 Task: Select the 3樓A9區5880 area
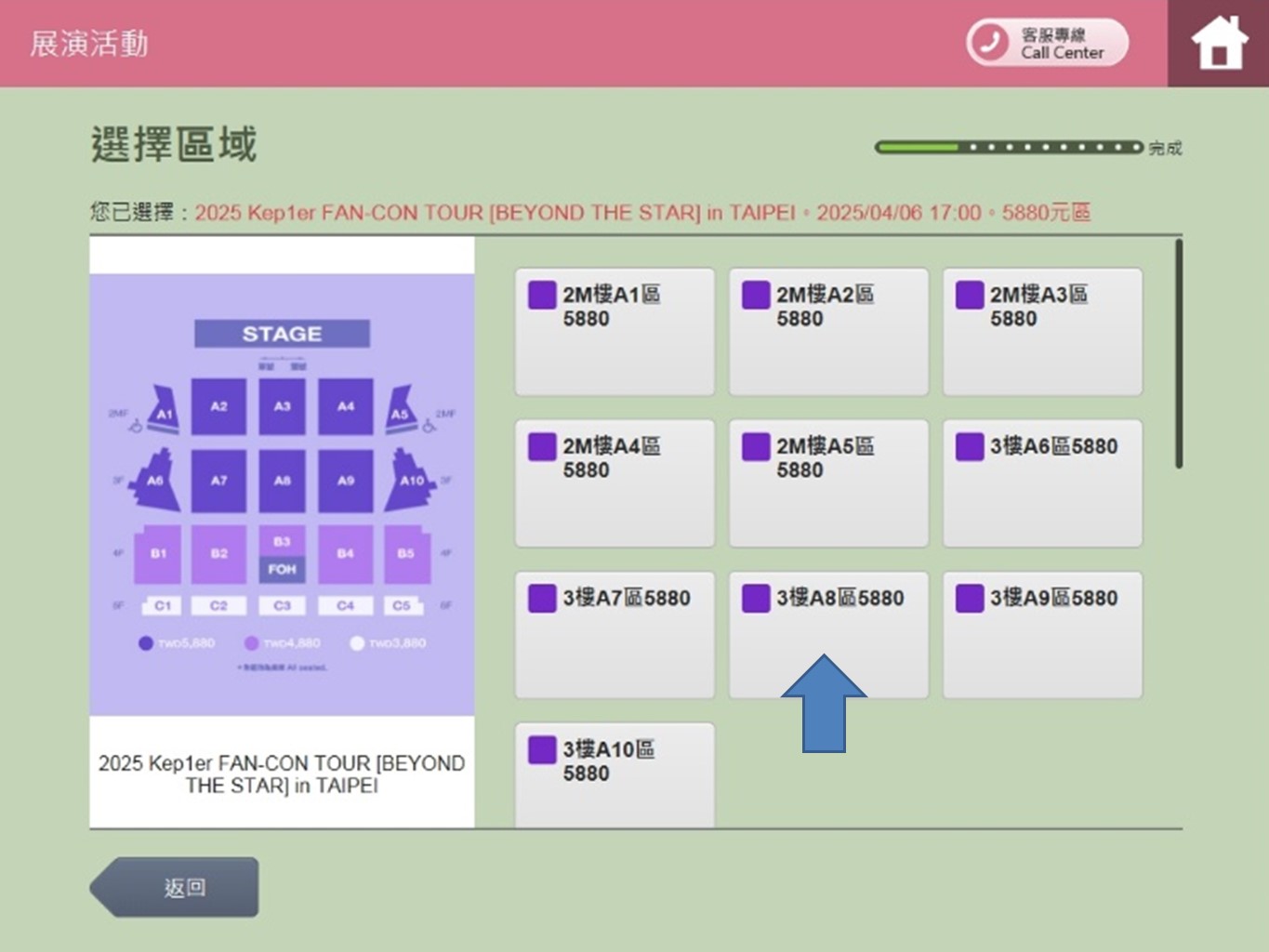click(1043, 635)
